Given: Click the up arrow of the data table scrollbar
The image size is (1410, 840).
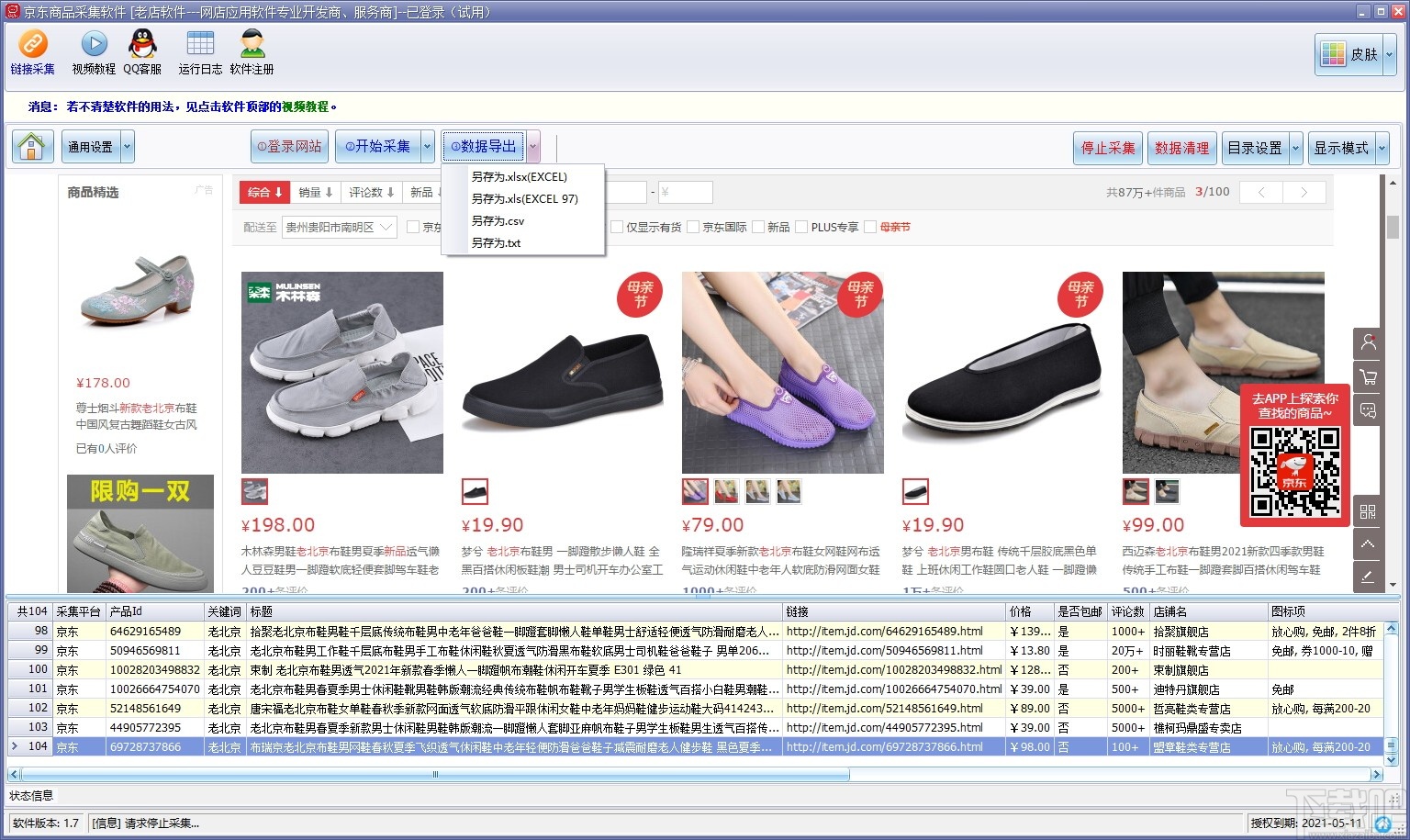Looking at the screenshot, I should [1391, 629].
